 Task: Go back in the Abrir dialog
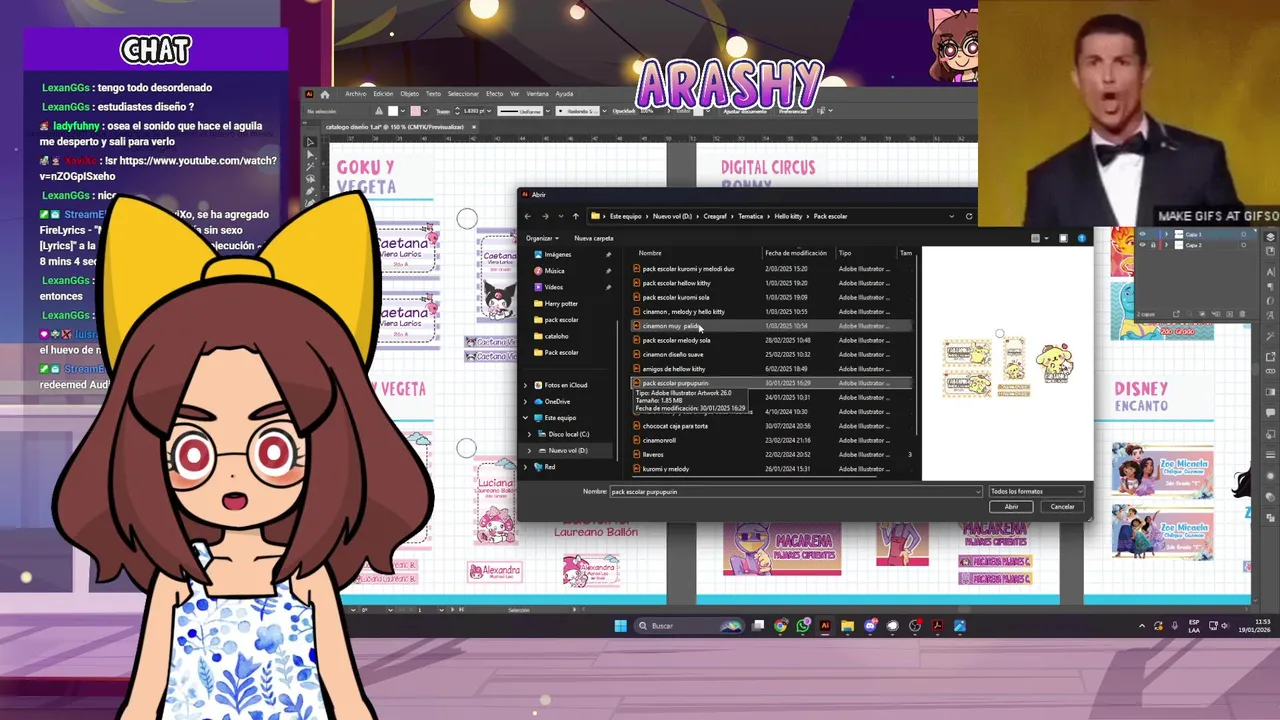[528, 216]
